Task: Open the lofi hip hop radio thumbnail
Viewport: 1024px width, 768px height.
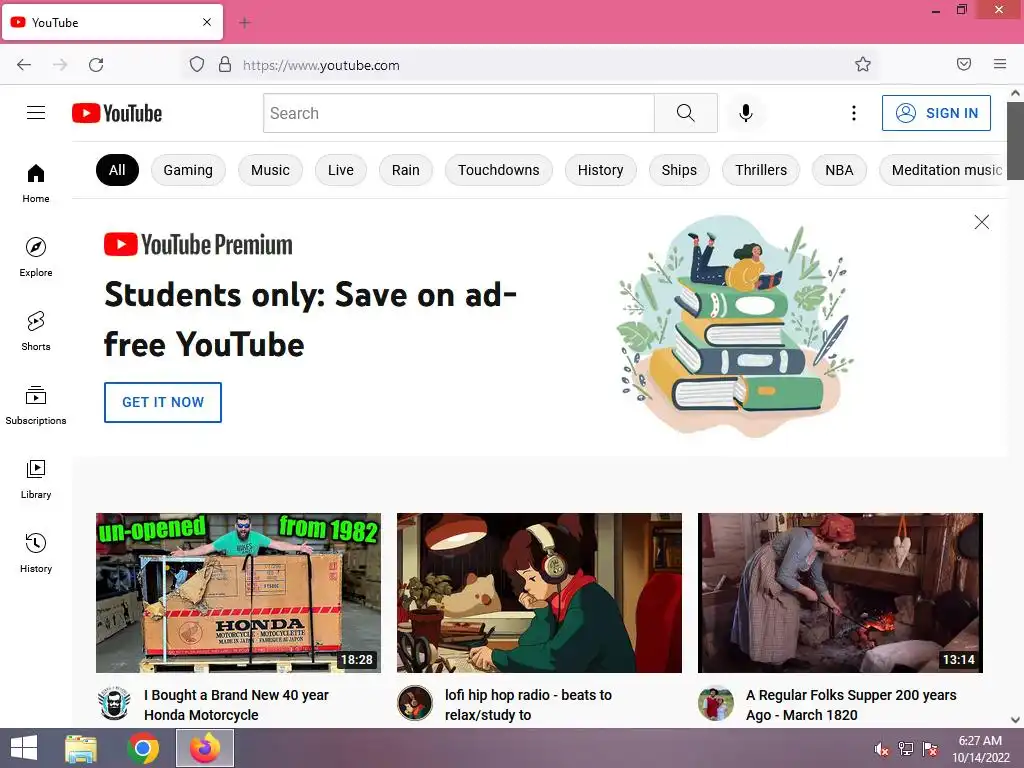Action: pos(539,593)
